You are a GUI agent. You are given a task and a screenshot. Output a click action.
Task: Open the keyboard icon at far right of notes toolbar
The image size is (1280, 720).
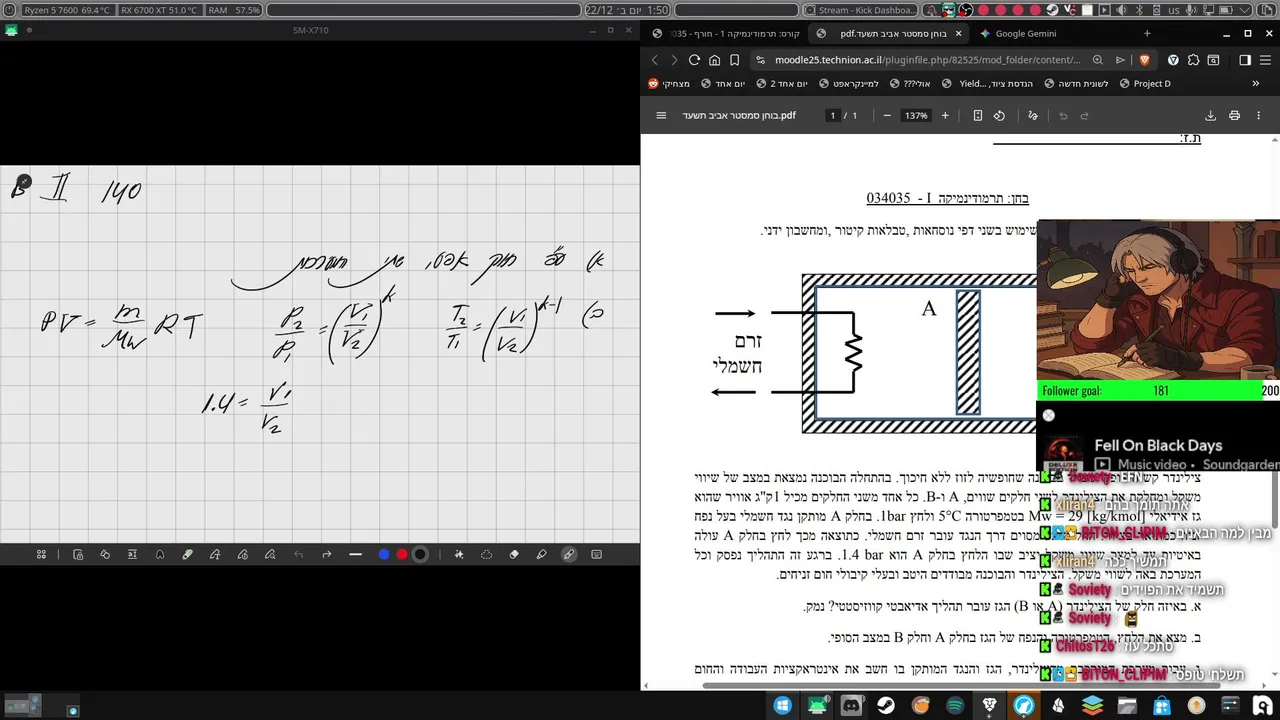point(597,554)
